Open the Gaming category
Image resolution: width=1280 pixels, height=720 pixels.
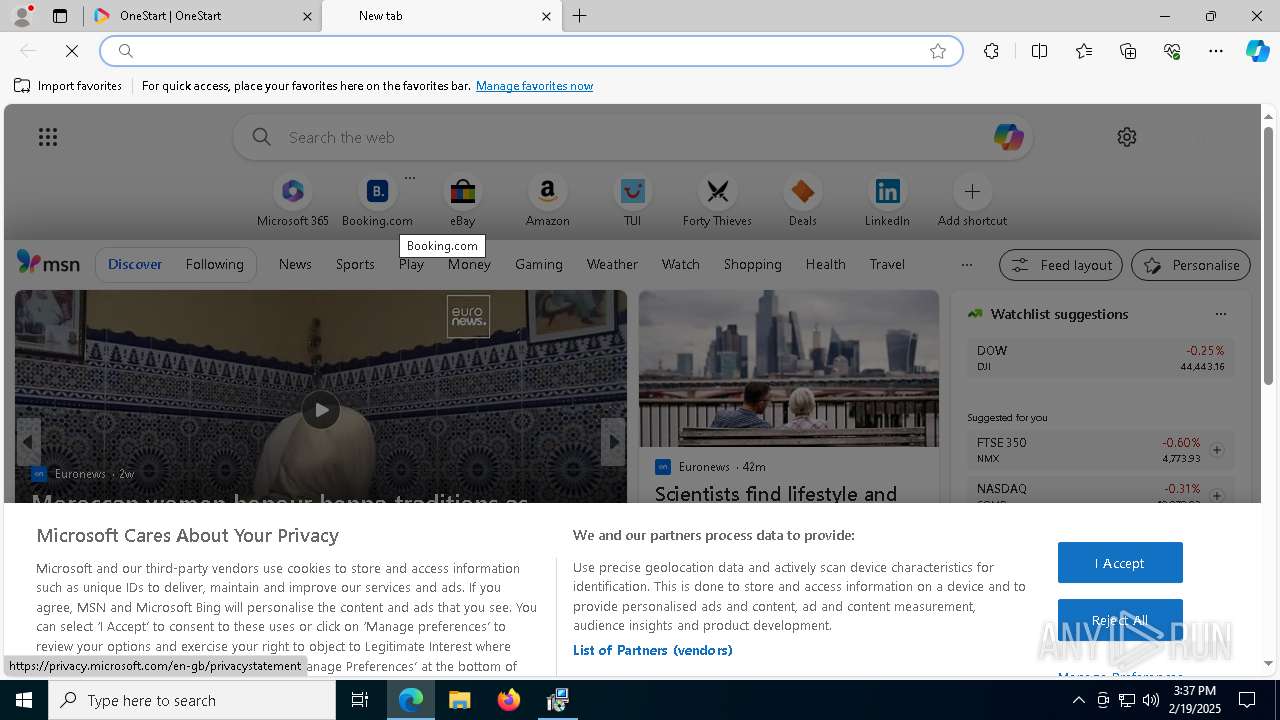(x=539, y=264)
